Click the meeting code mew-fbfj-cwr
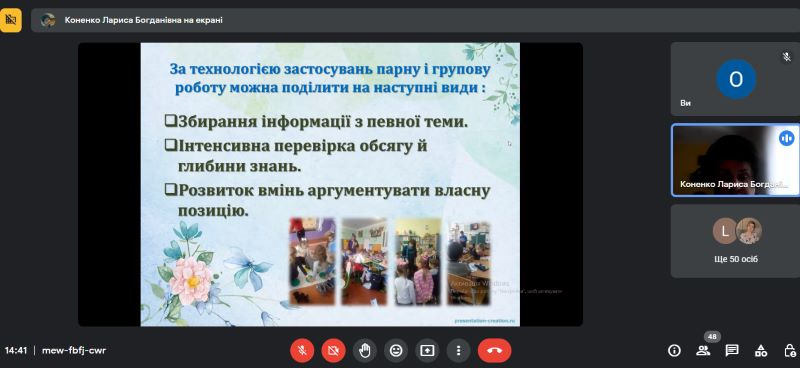This screenshot has height=368, width=800. pos(74,350)
